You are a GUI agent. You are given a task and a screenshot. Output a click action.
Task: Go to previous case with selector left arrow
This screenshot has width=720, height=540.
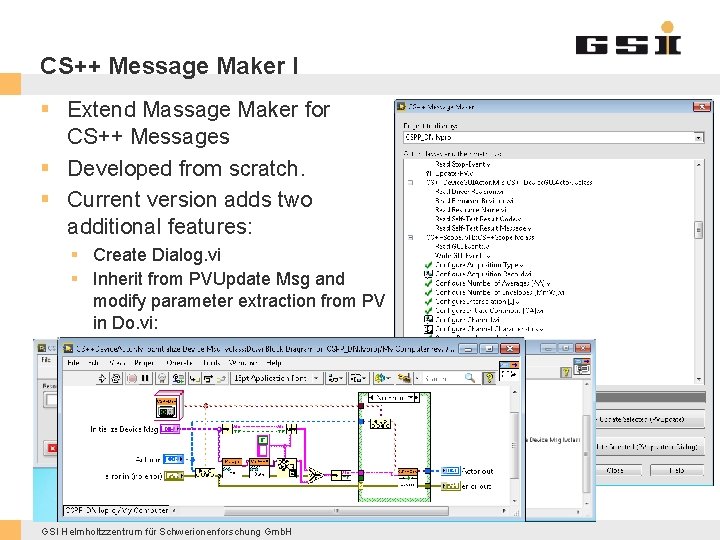[x=372, y=398]
